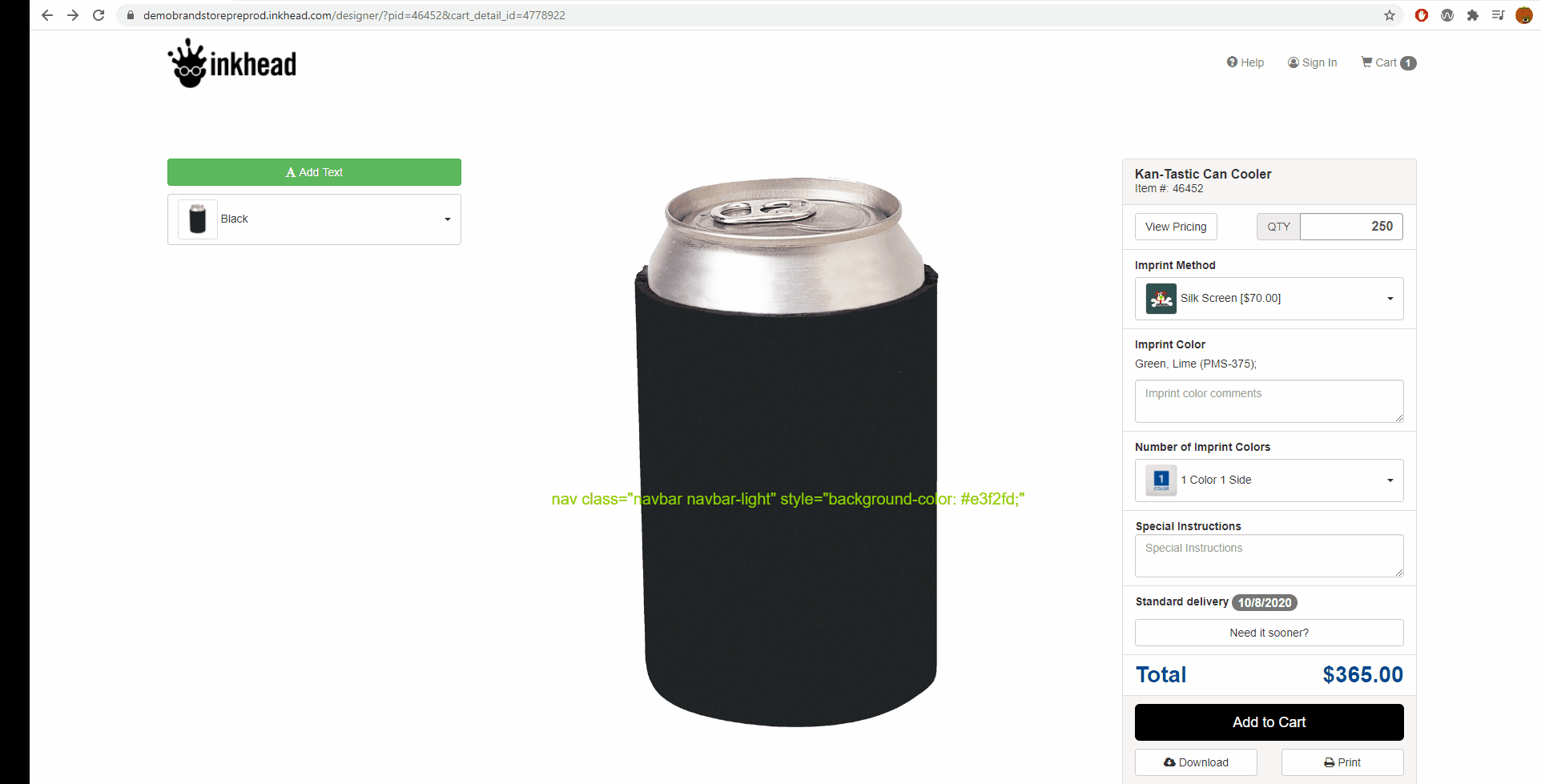
Task: Click the green Add Text button
Action: click(x=314, y=172)
